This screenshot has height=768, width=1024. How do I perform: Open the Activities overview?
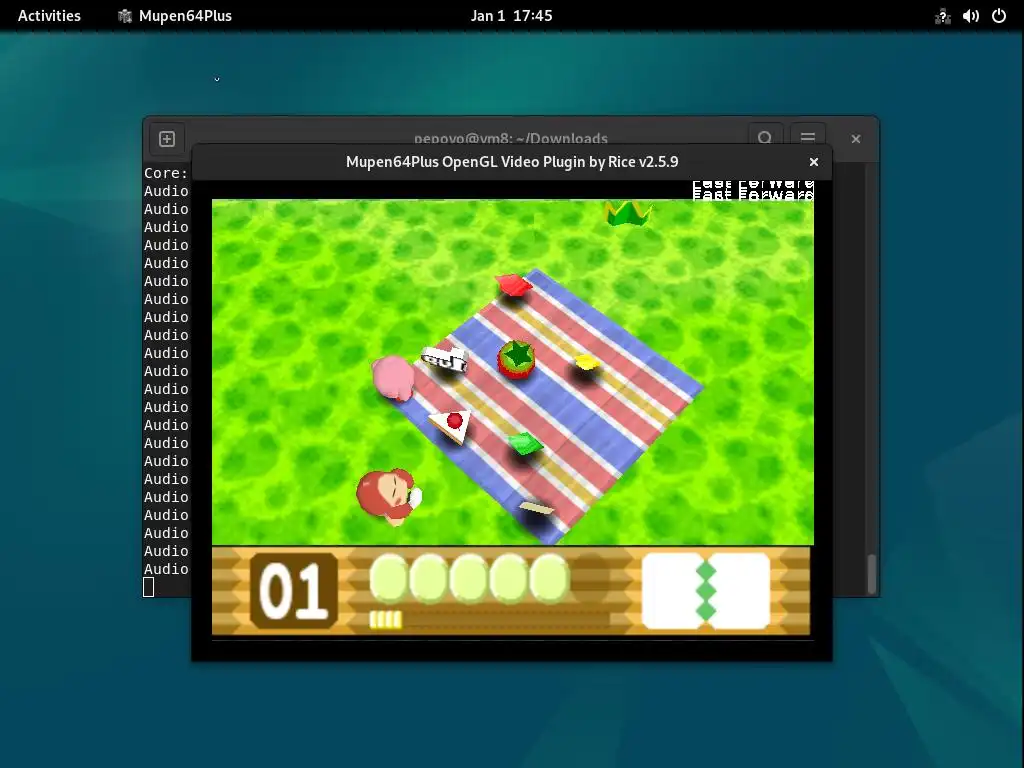pyautogui.click(x=49, y=16)
